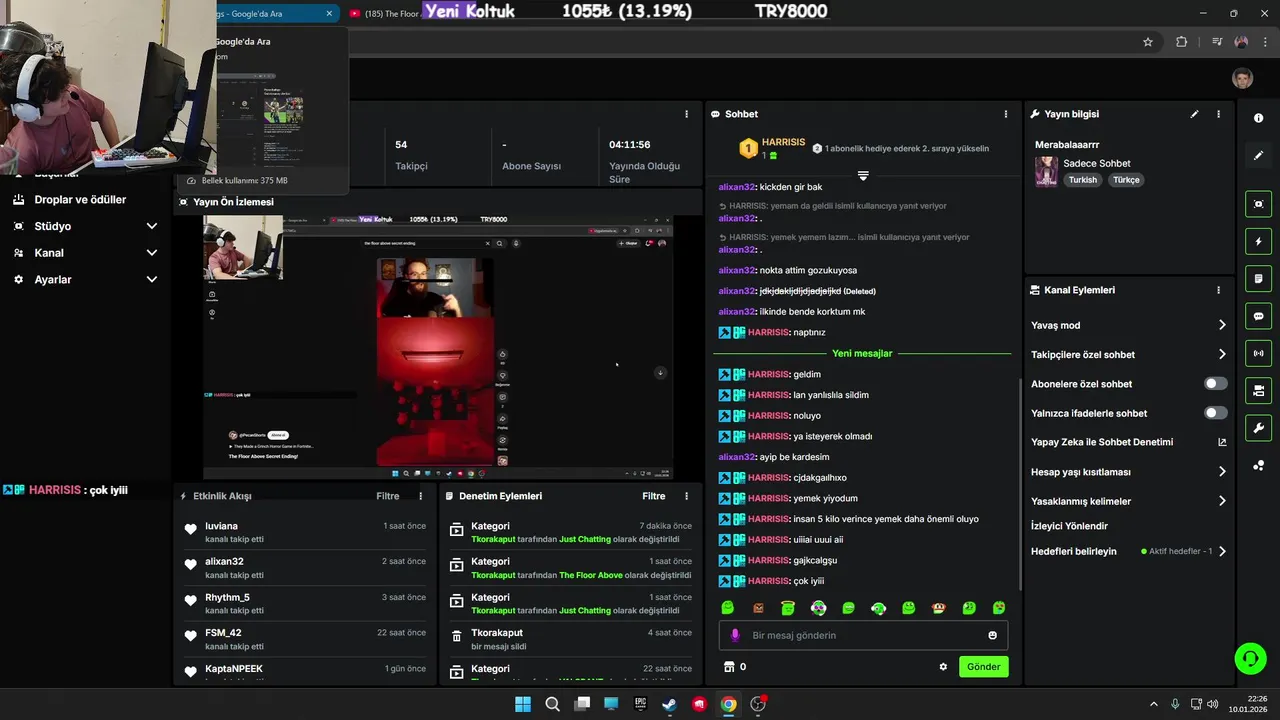
Task: Open the profile avatar menu
Action: point(1242,79)
